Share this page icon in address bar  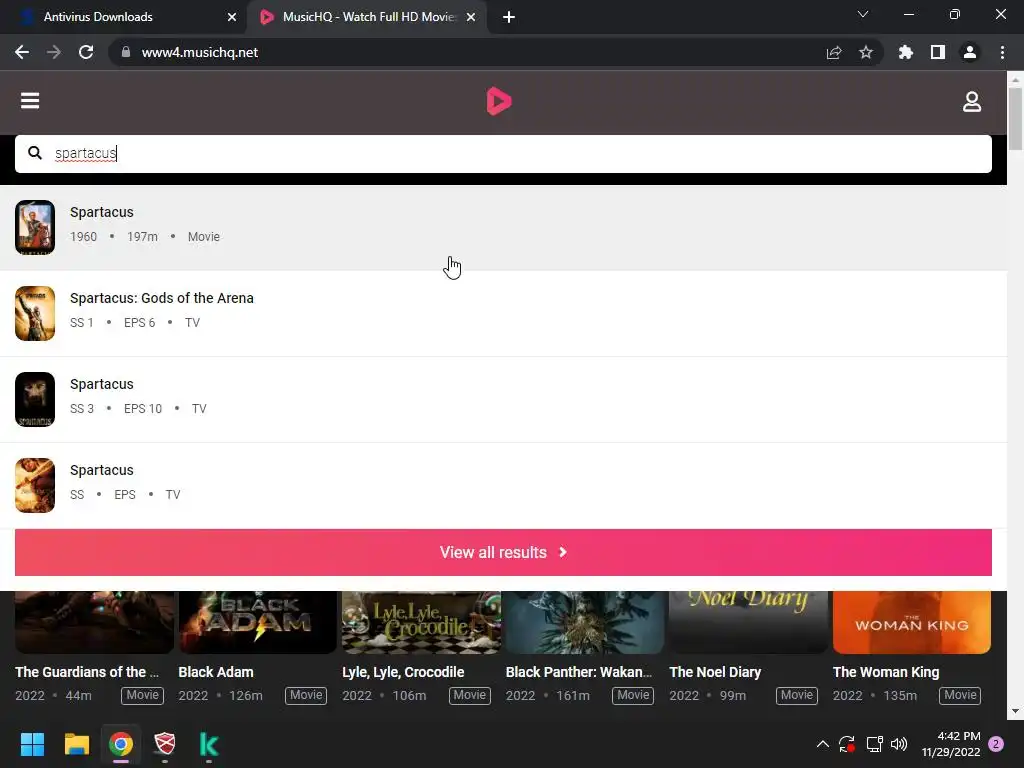(x=834, y=52)
